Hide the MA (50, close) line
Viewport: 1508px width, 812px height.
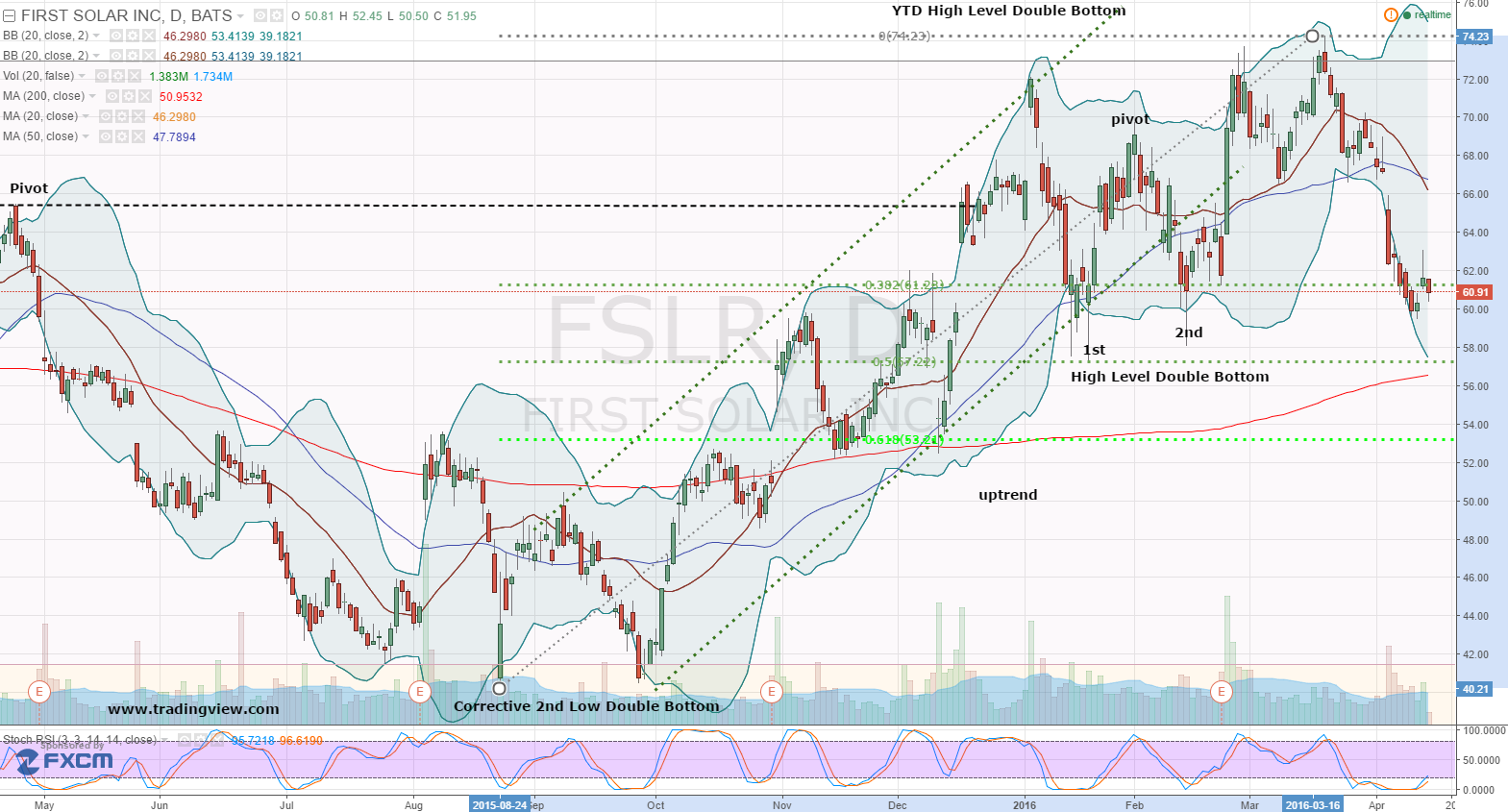coord(105,137)
